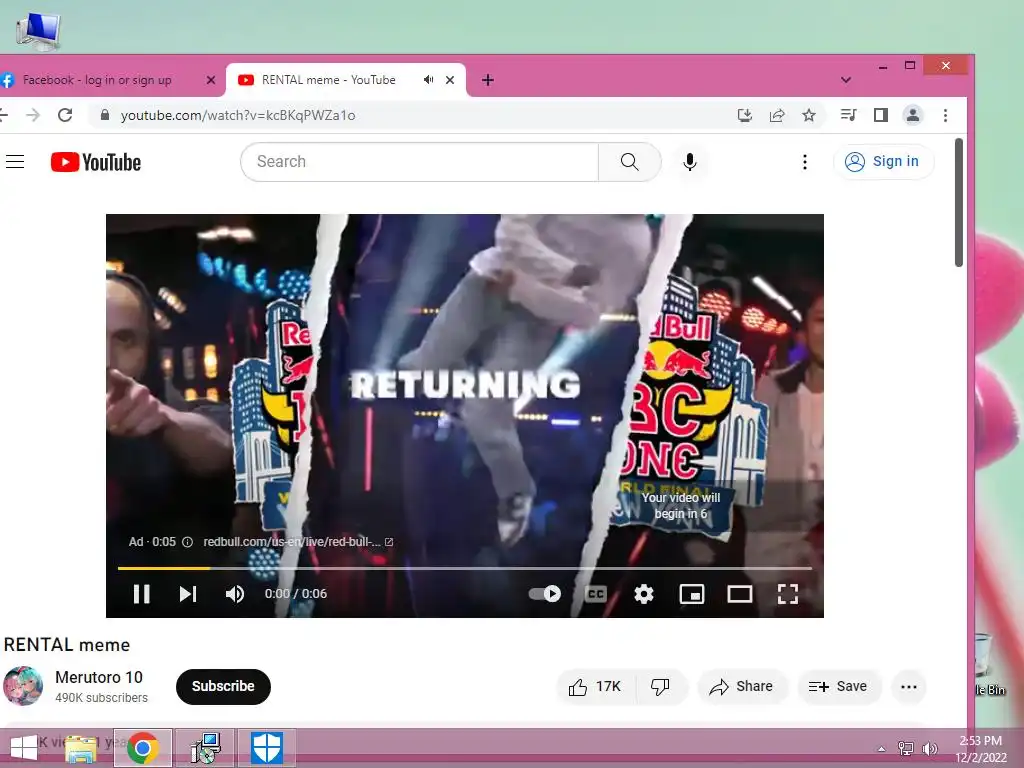Click the page vertical scrollbar
1024x768 pixels.
959,202
